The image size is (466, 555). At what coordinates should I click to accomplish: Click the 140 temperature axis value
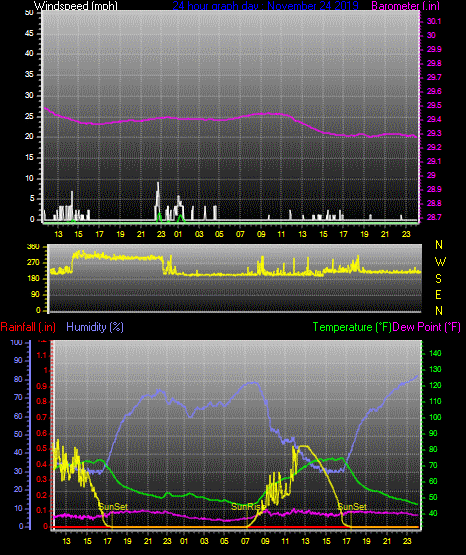click(x=435, y=353)
